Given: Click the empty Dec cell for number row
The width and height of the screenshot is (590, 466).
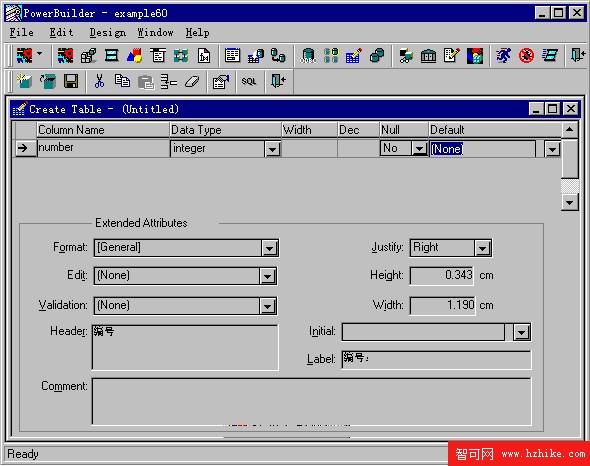Looking at the screenshot, I should click(x=358, y=148).
